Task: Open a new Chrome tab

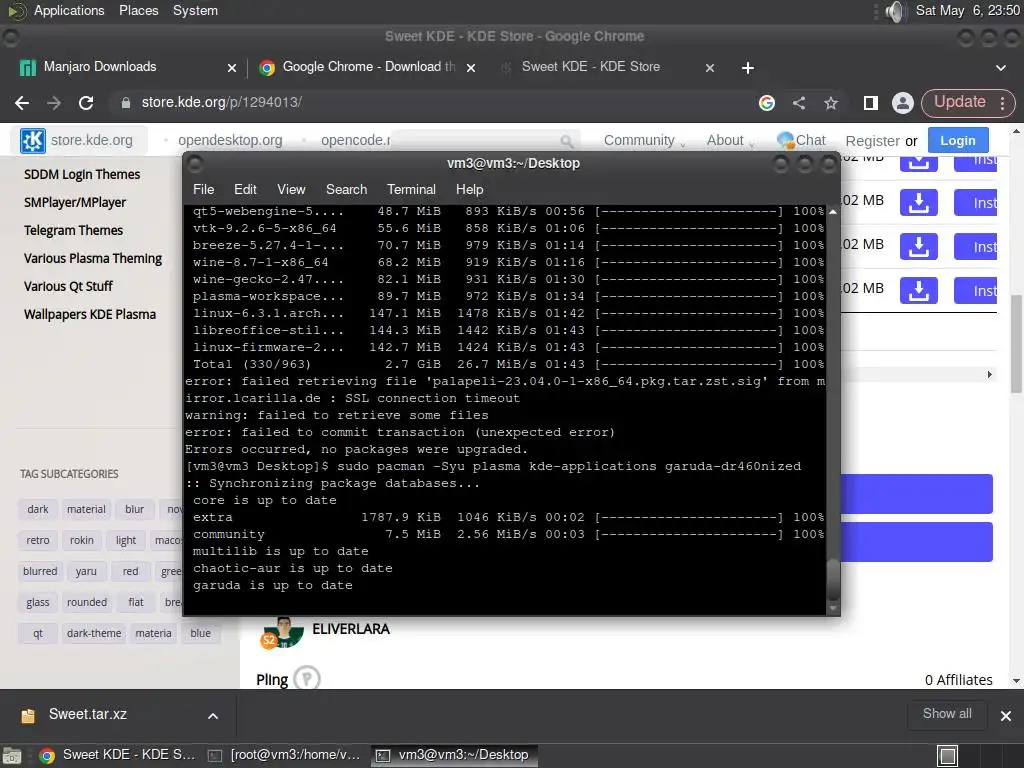Action: tap(748, 68)
